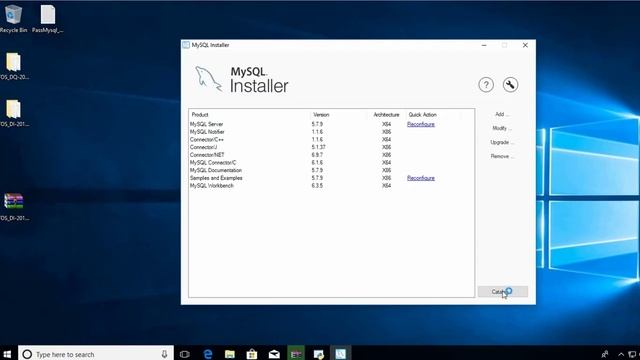Open the PassMysql desktop file

[x=48, y=18]
